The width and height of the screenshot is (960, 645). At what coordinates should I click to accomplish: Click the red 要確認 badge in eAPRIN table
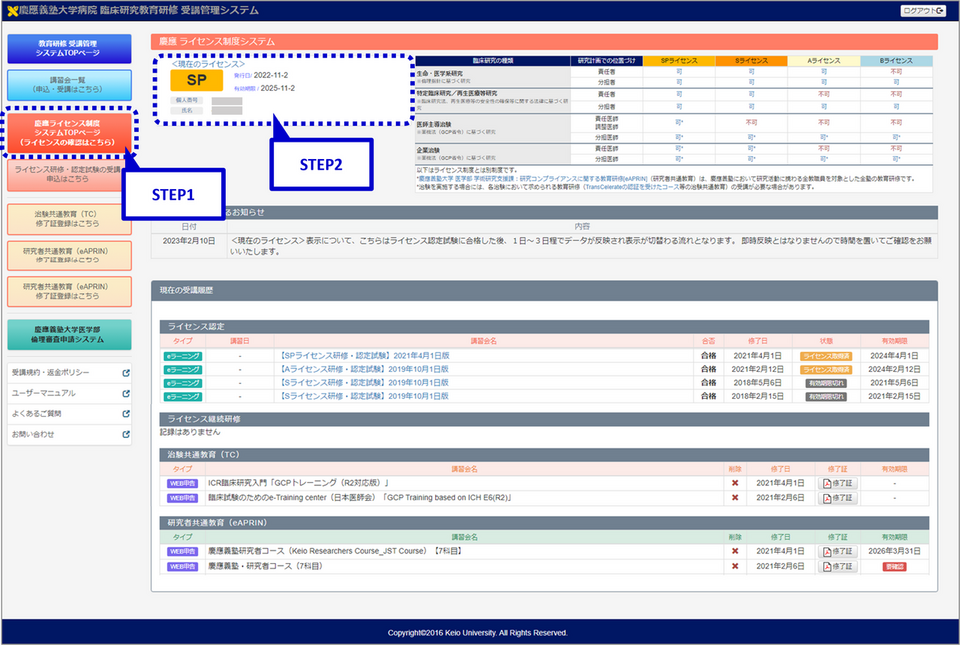(894, 567)
